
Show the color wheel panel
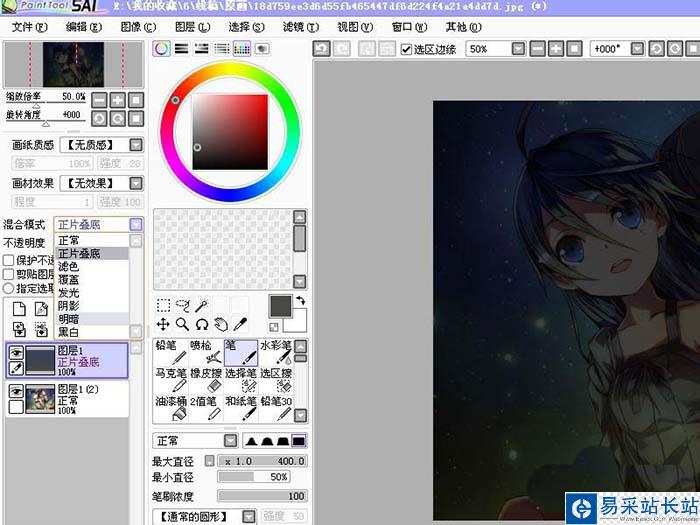161,48
